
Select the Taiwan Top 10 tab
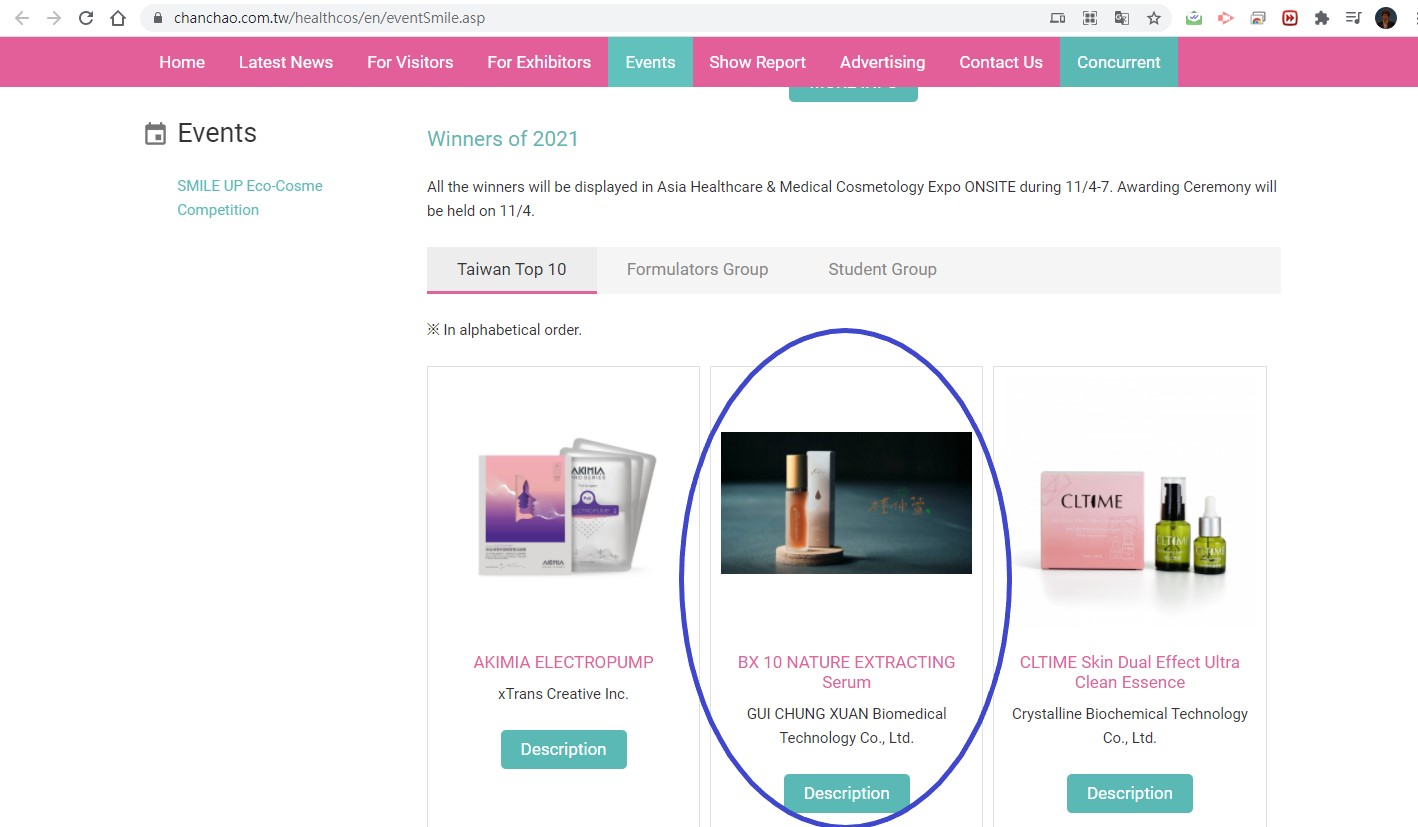tap(511, 269)
